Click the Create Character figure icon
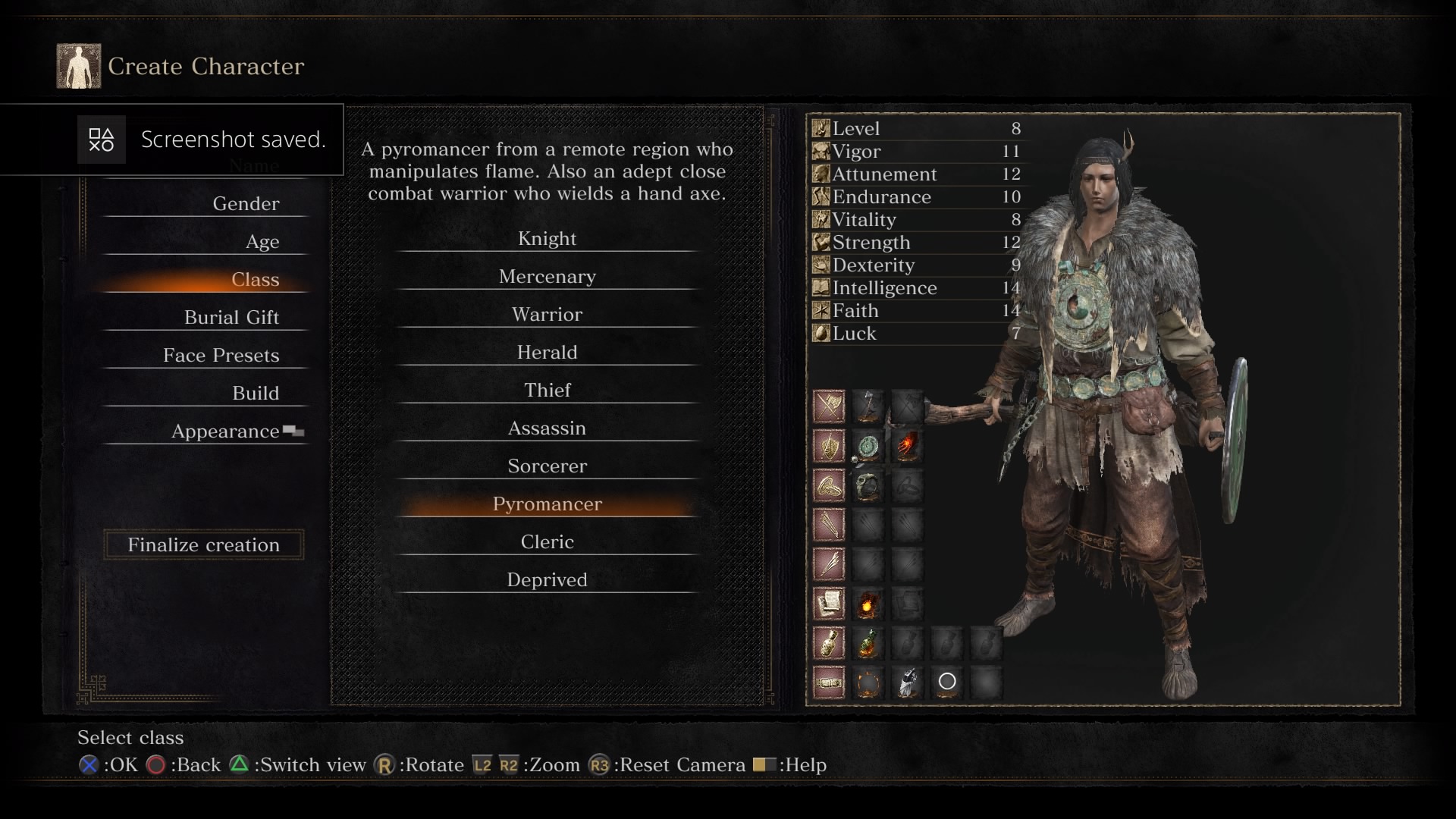The height and width of the screenshot is (819, 1456). point(79,66)
